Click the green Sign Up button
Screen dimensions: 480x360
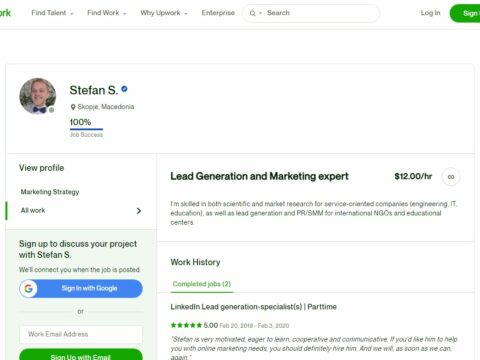pos(465,13)
